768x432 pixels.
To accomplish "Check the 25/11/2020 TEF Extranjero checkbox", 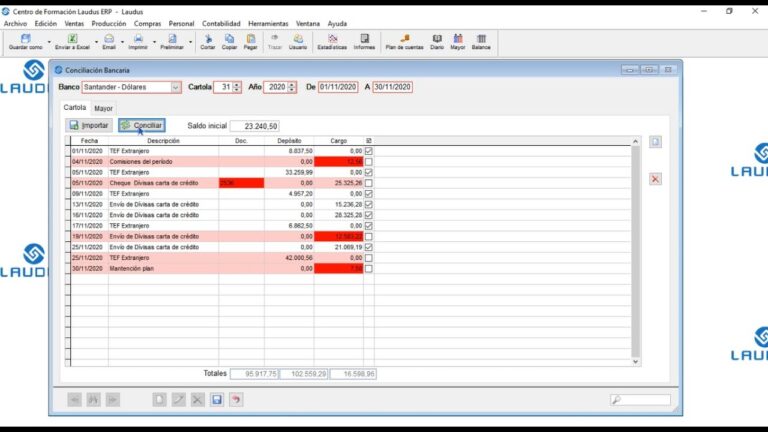I will click(x=369, y=258).
